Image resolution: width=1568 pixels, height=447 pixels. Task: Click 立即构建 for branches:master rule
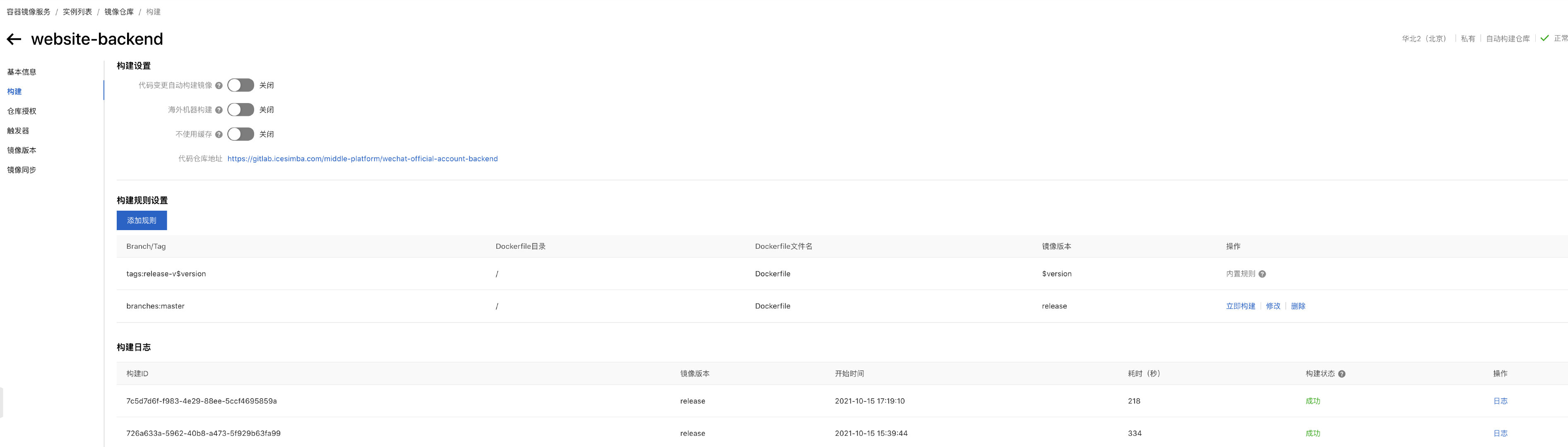click(1240, 306)
